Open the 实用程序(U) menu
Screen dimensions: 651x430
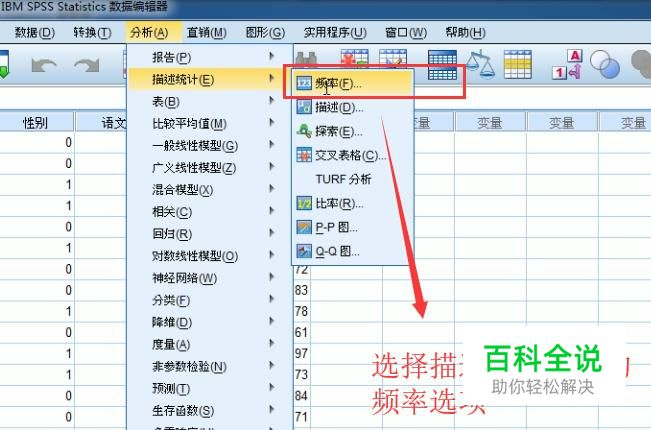[335, 32]
